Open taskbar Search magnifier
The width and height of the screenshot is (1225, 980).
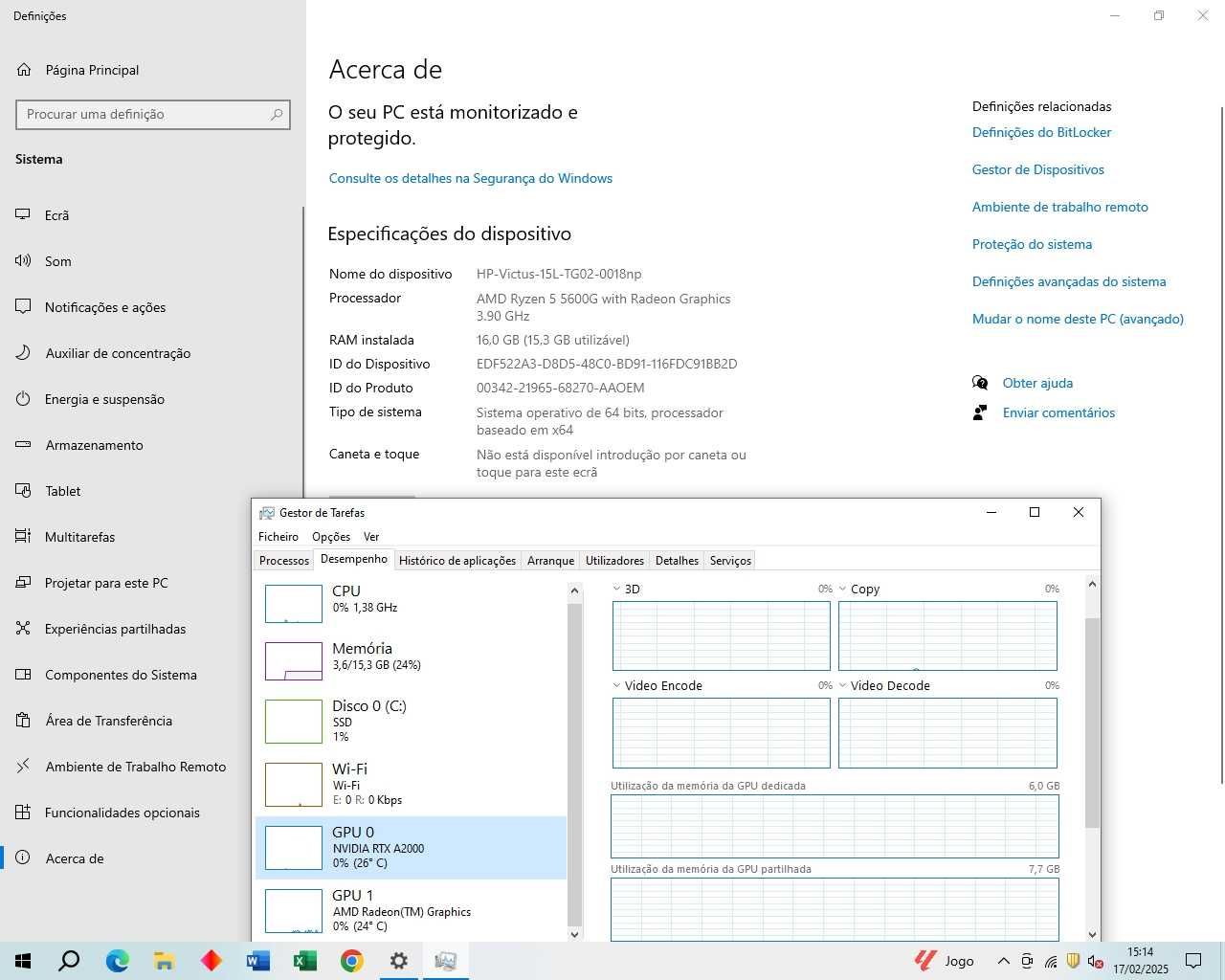pyautogui.click(x=69, y=961)
